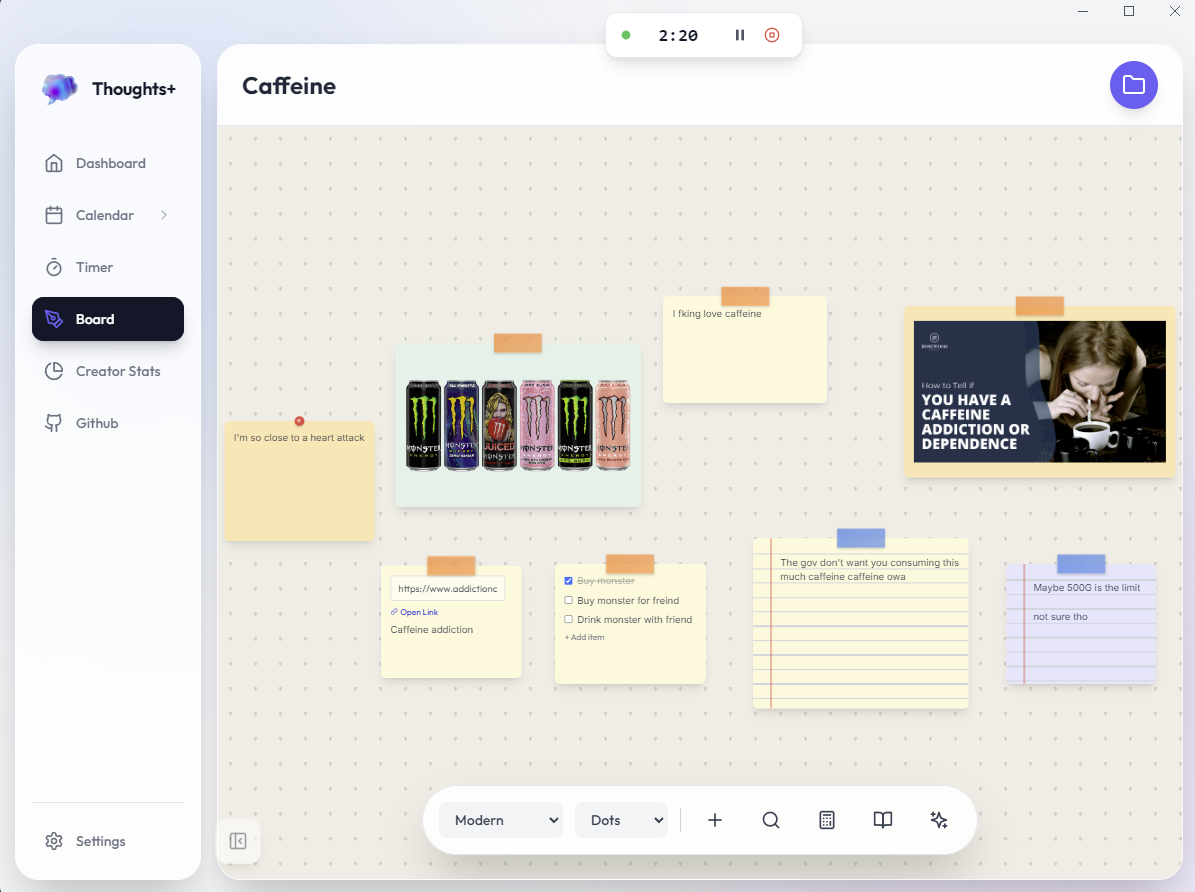1195x892 pixels.
Task: Open the purple folder button
Action: click(x=1134, y=85)
